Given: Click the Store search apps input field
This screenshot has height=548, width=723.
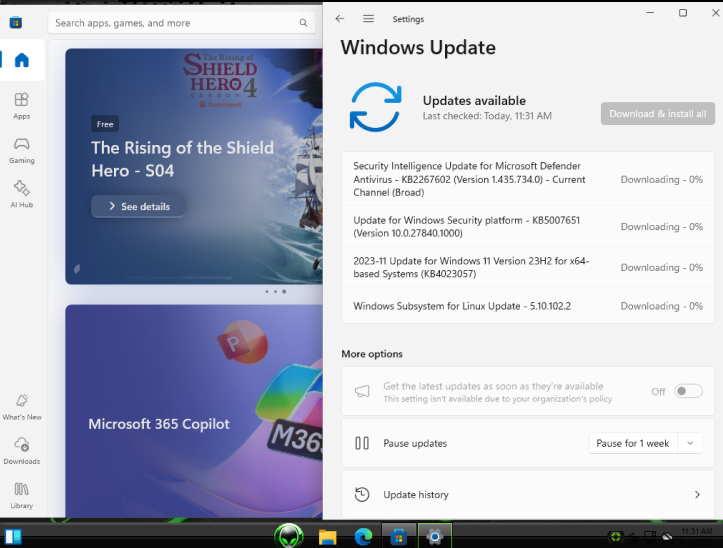Looking at the screenshot, I should click(182, 23).
